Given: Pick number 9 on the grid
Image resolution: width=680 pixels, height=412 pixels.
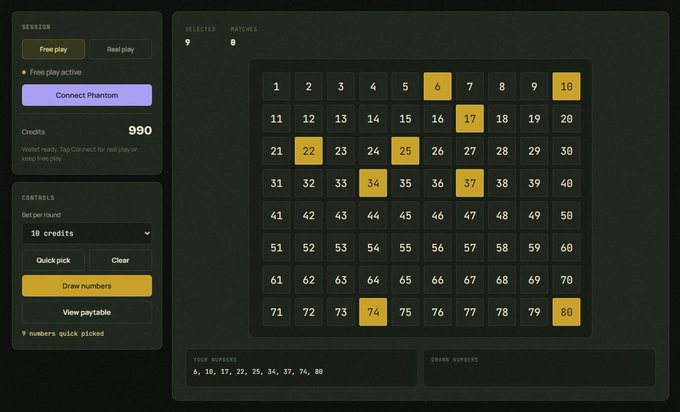Looking at the screenshot, I should tap(534, 86).
